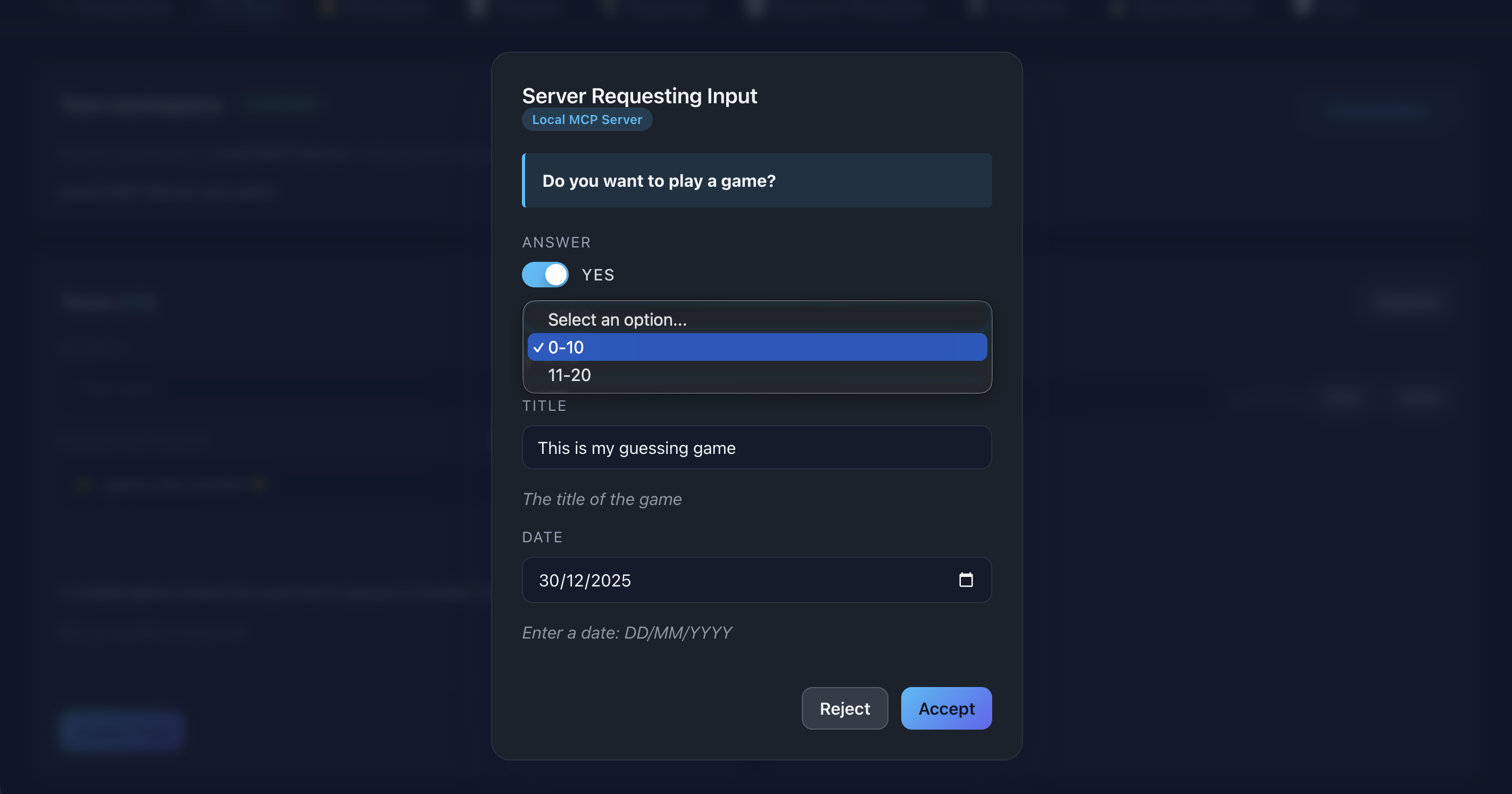Choose the "Select an option..." placeholder entry
This screenshot has width=1512, height=794.
click(x=618, y=319)
